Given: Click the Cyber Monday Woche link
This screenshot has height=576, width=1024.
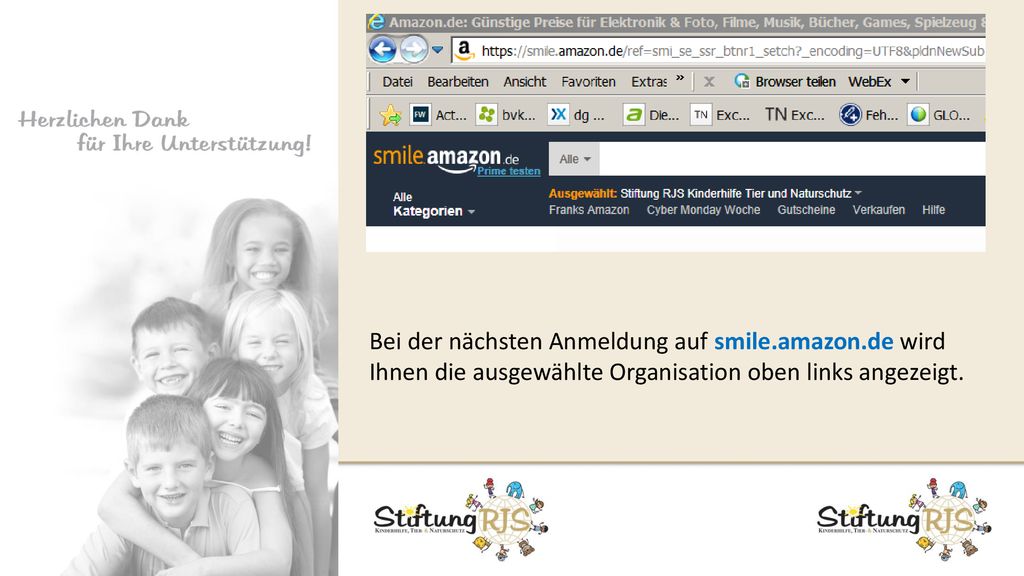Looking at the screenshot, I should point(703,210).
